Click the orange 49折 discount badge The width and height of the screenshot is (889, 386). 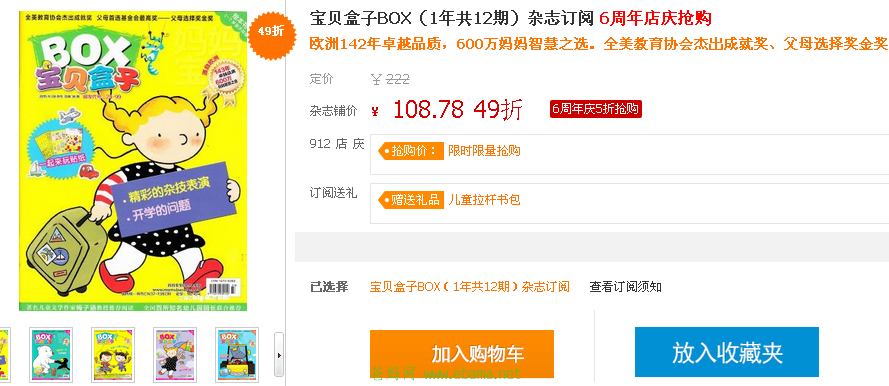pos(271,32)
